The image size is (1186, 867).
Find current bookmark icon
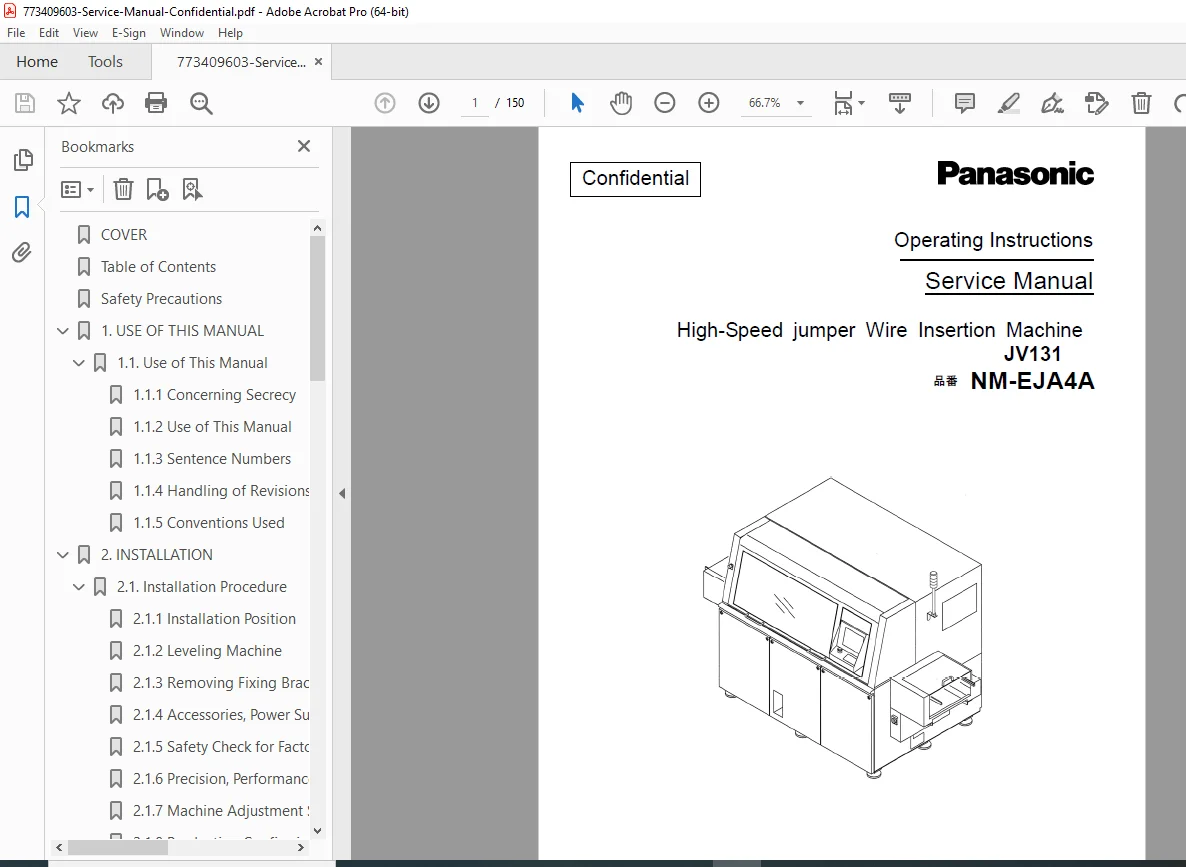[x=192, y=189]
